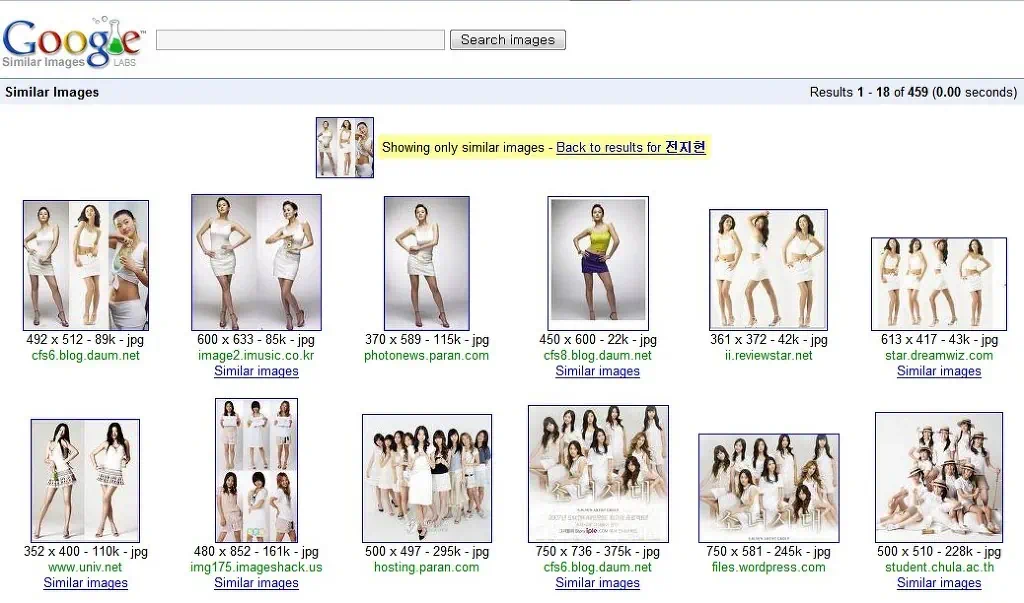Open student.chula.ac.th source link
1024x603 pixels.
(938, 565)
